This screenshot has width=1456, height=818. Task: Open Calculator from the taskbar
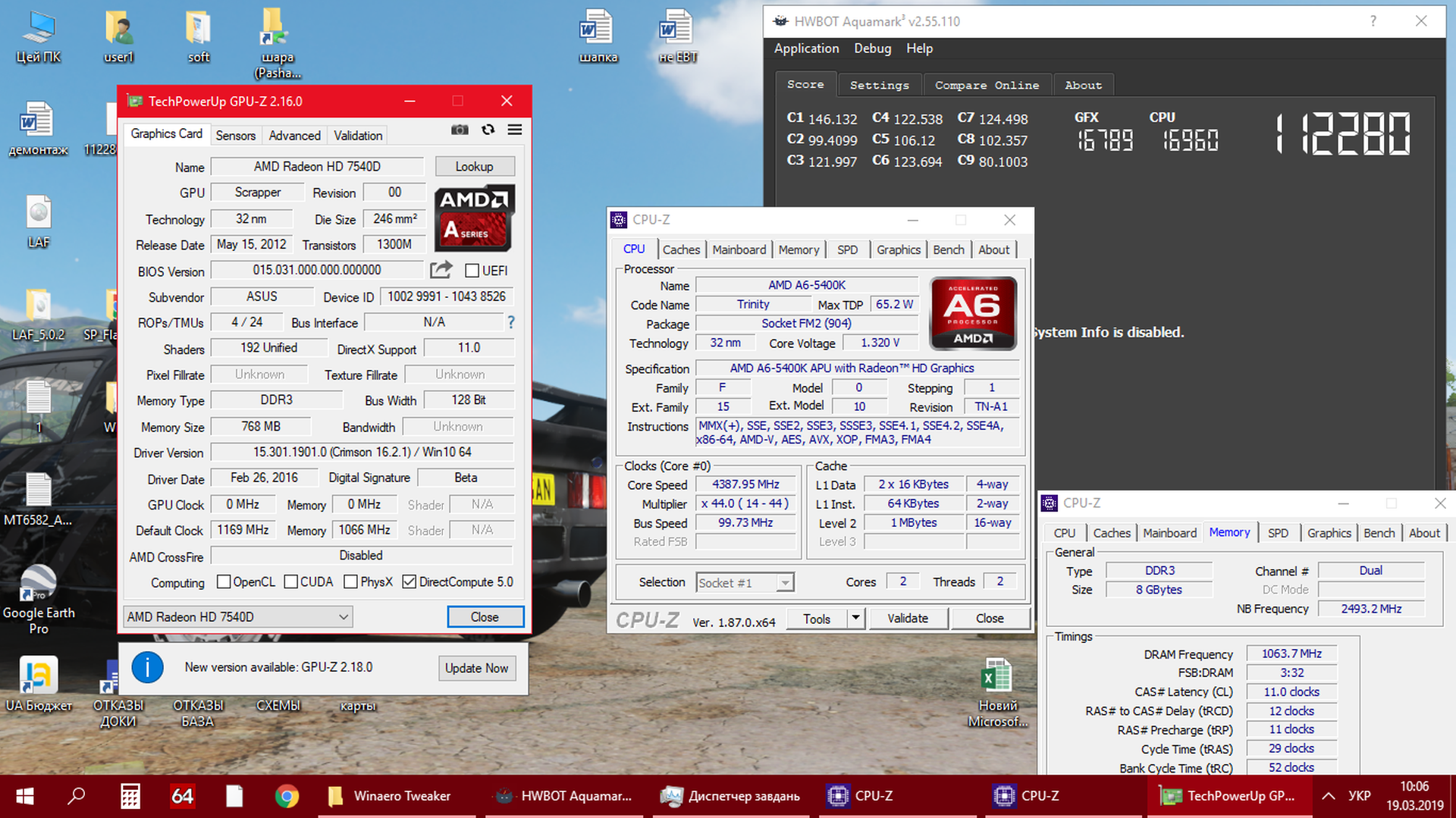pyautogui.click(x=130, y=796)
